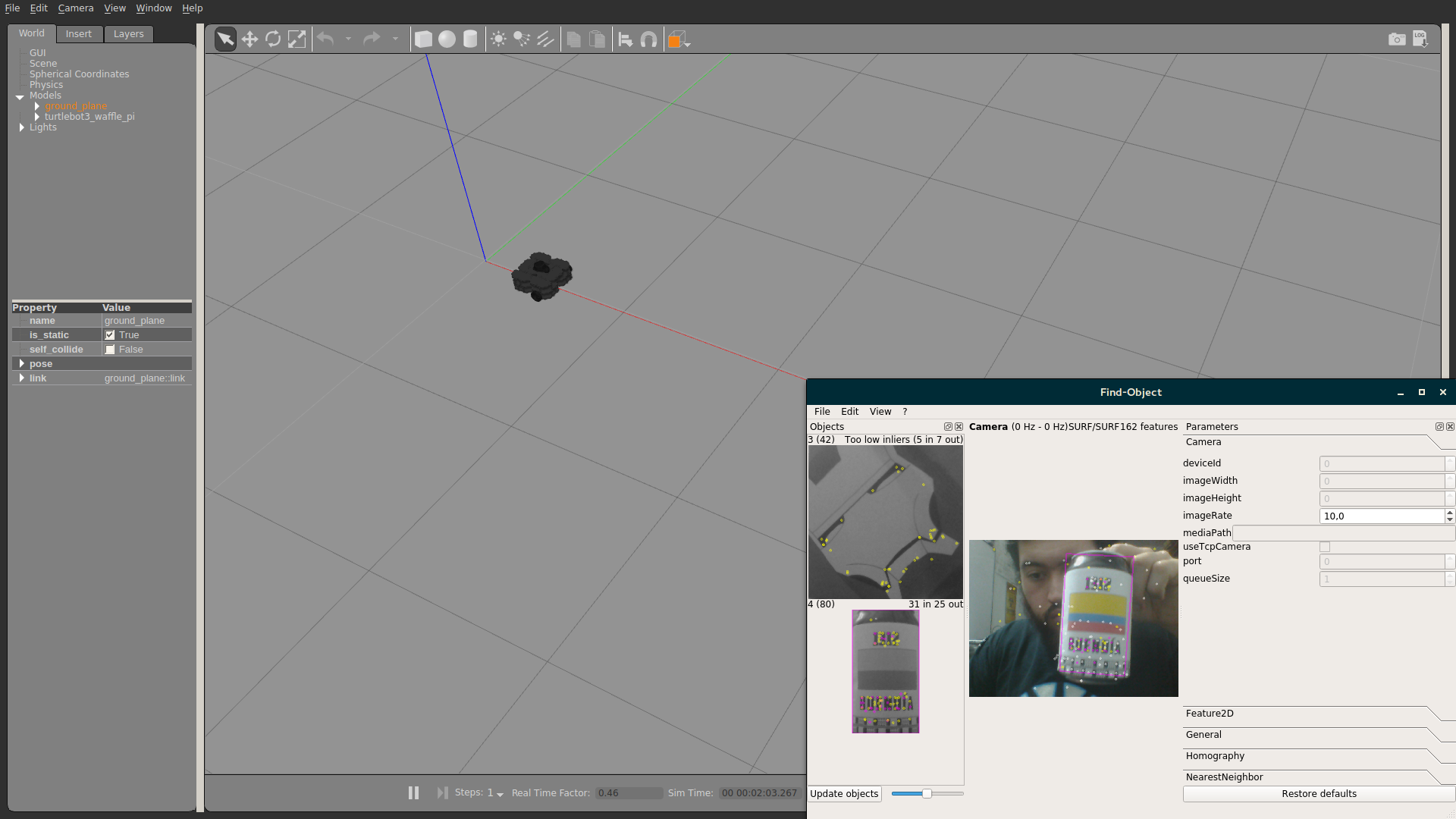
Task: Add a spot light to the world
Action: click(x=522, y=39)
